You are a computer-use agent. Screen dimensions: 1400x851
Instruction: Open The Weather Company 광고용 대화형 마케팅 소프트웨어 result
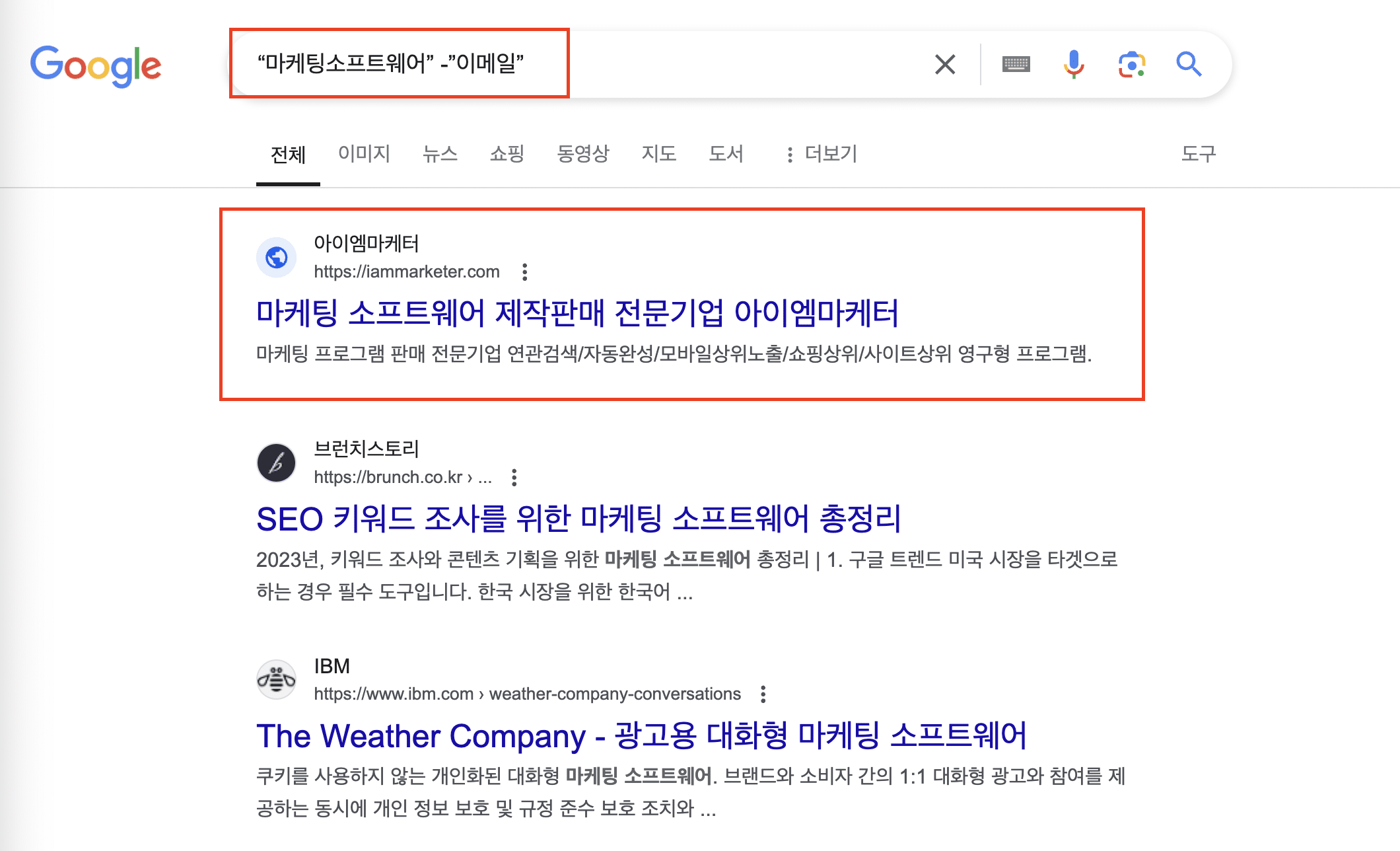point(641,735)
